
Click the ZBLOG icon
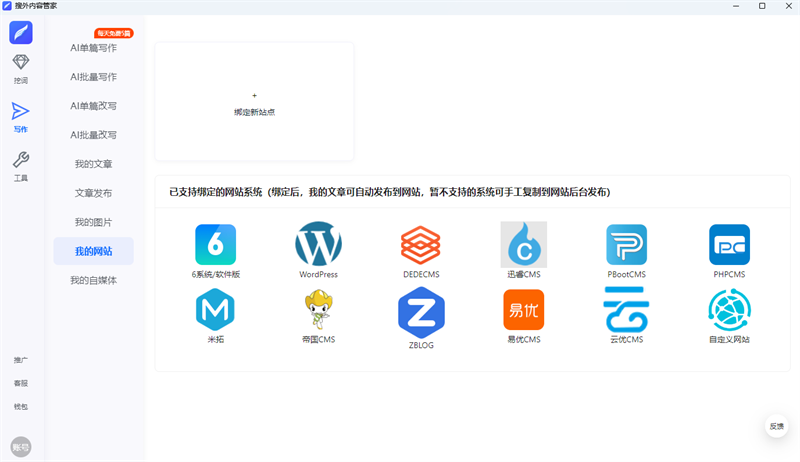click(420, 310)
